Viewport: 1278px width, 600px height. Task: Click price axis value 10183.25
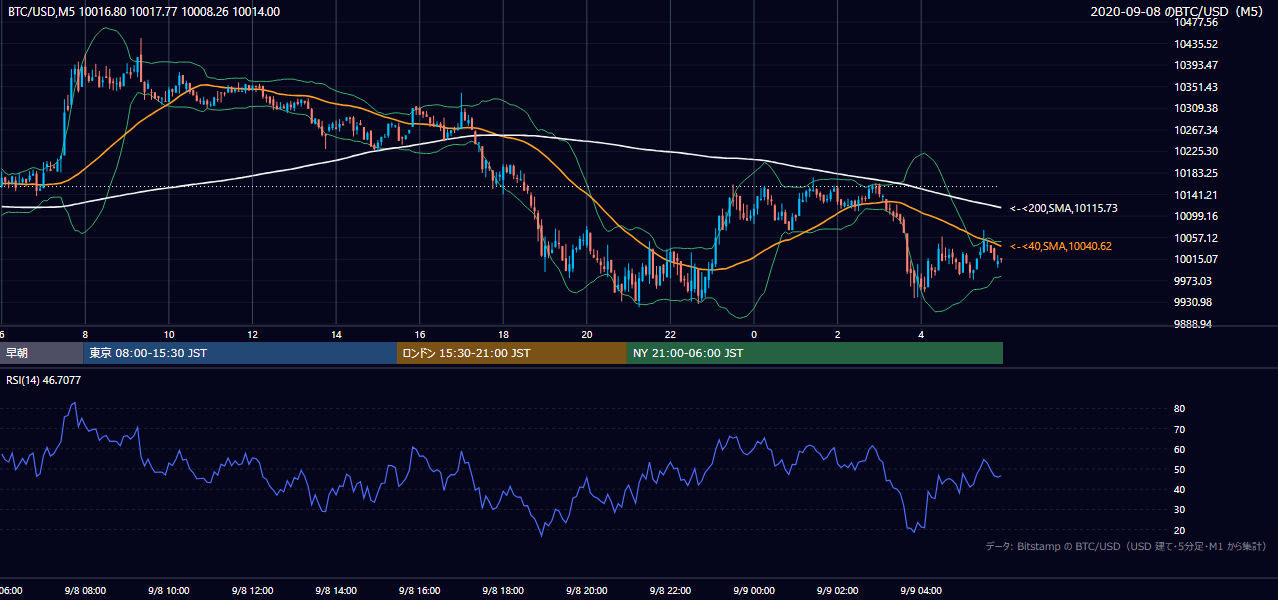click(x=1195, y=173)
